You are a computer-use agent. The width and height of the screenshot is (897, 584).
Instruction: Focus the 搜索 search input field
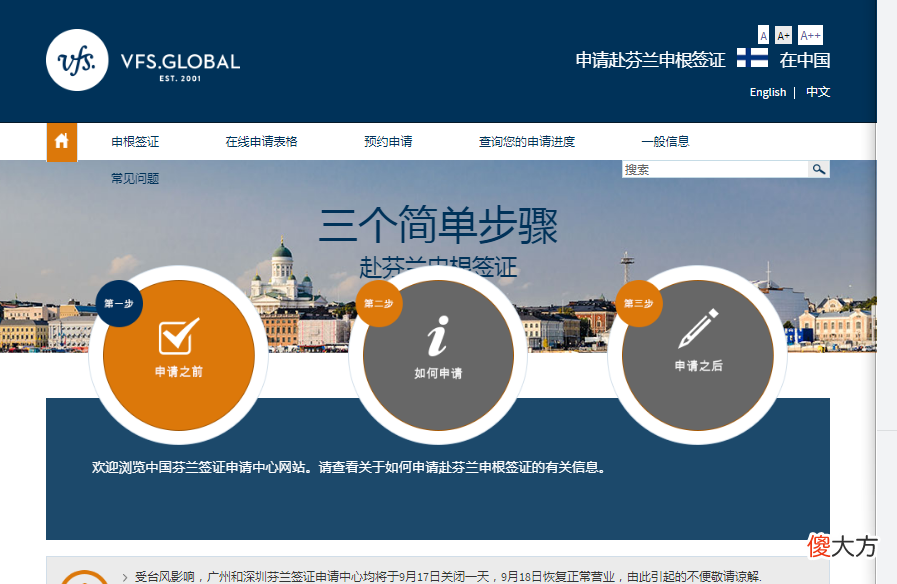(x=715, y=169)
